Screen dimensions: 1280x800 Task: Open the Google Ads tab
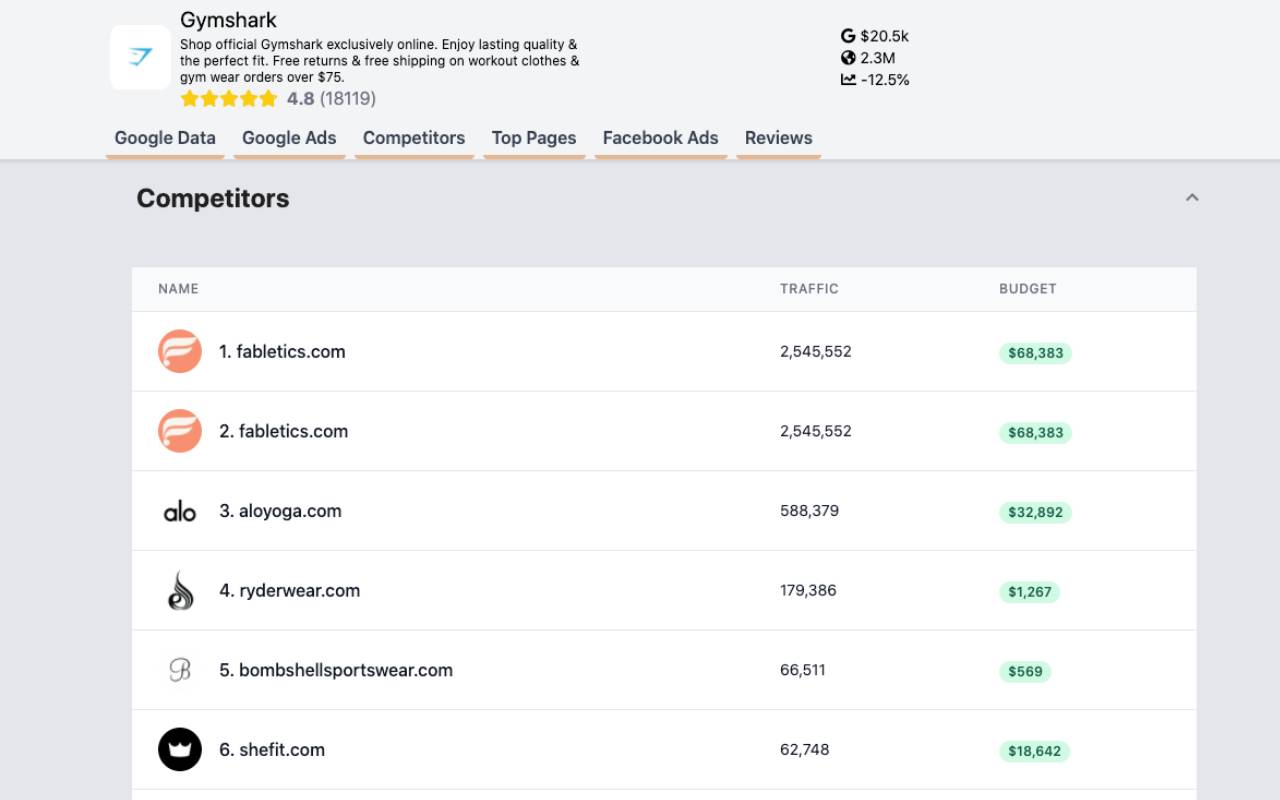coord(289,138)
